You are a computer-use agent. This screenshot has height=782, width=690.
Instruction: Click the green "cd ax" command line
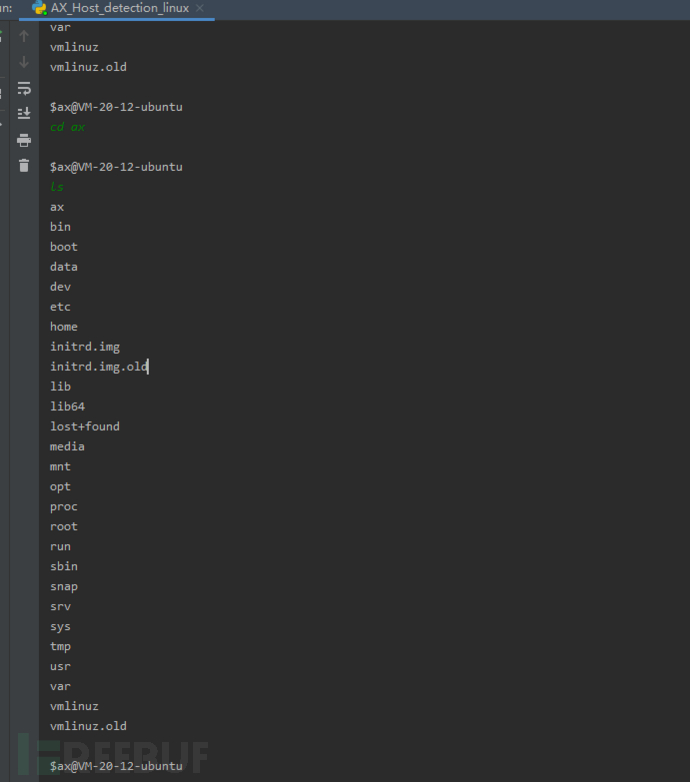click(x=67, y=127)
